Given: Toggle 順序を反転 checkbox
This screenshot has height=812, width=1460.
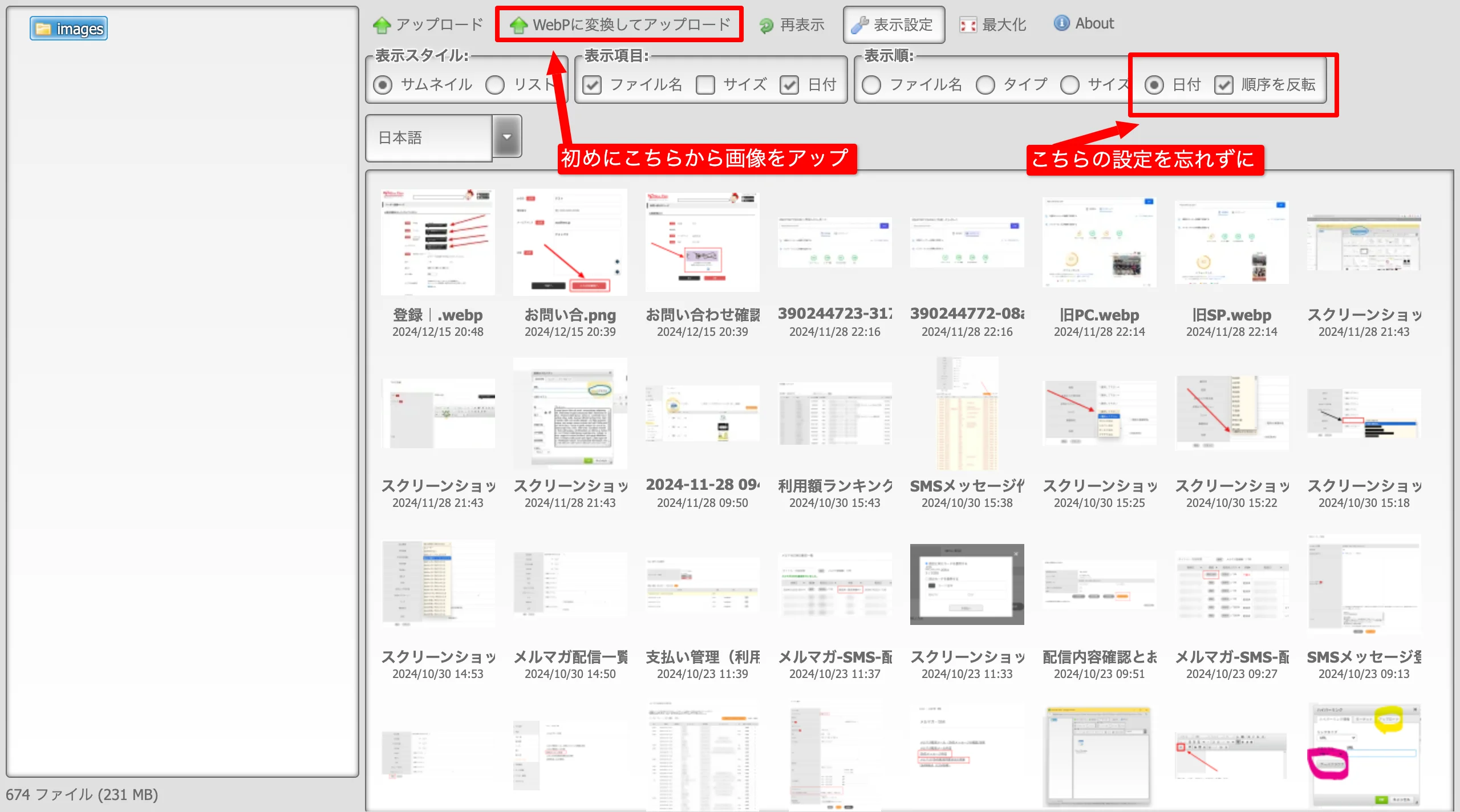Looking at the screenshot, I should (x=1224, y=85).
